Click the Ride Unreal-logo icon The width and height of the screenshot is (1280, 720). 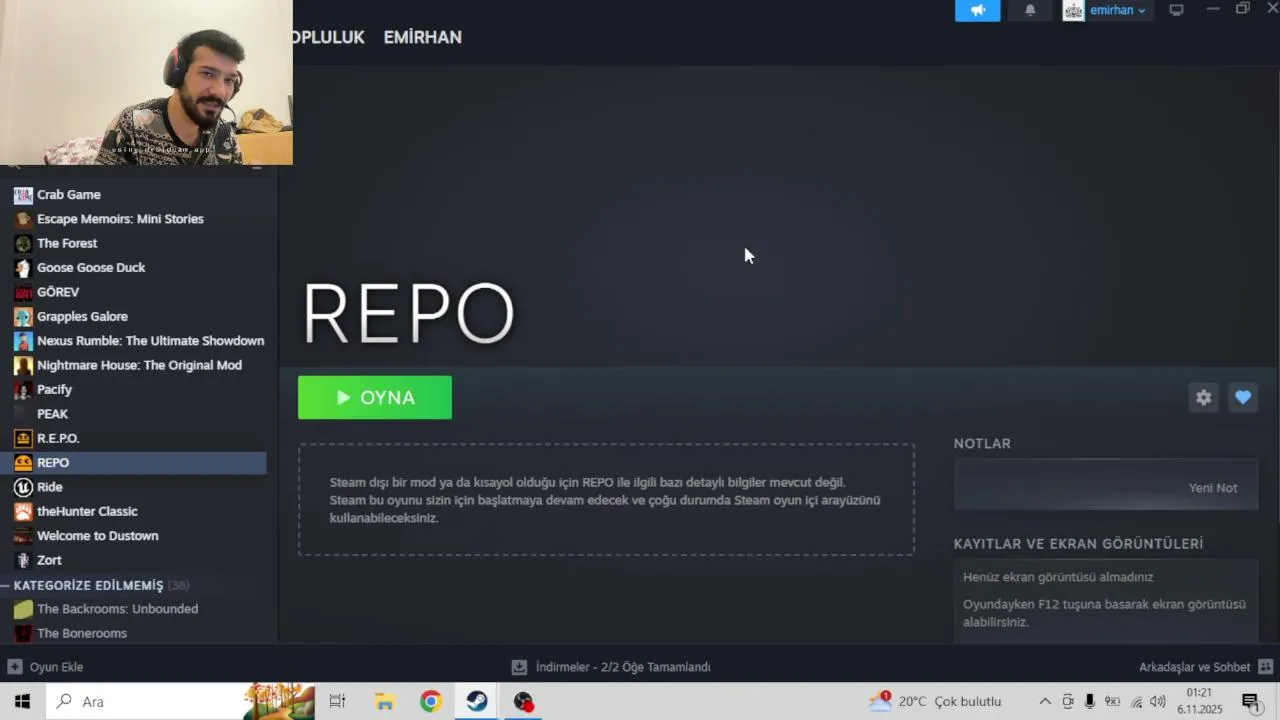pyautogui.click(x=23, y=487)
